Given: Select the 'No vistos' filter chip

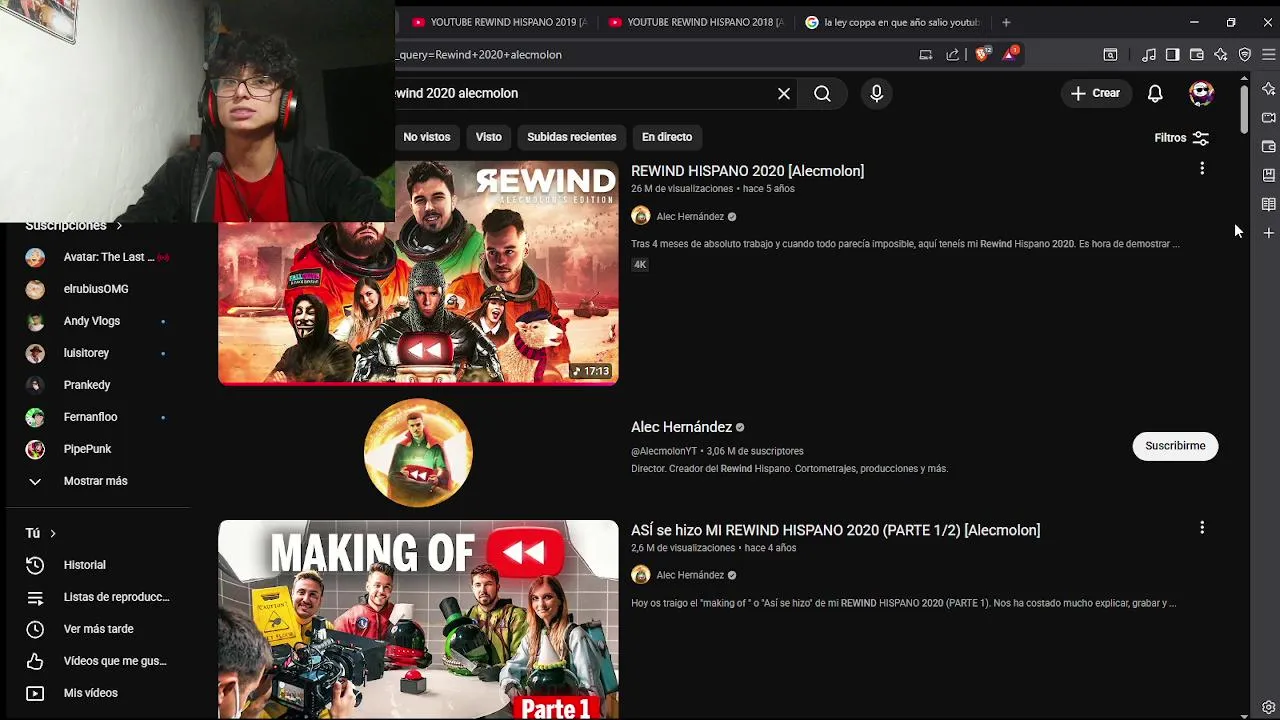Looking at the screenshot, I should 426,137.
